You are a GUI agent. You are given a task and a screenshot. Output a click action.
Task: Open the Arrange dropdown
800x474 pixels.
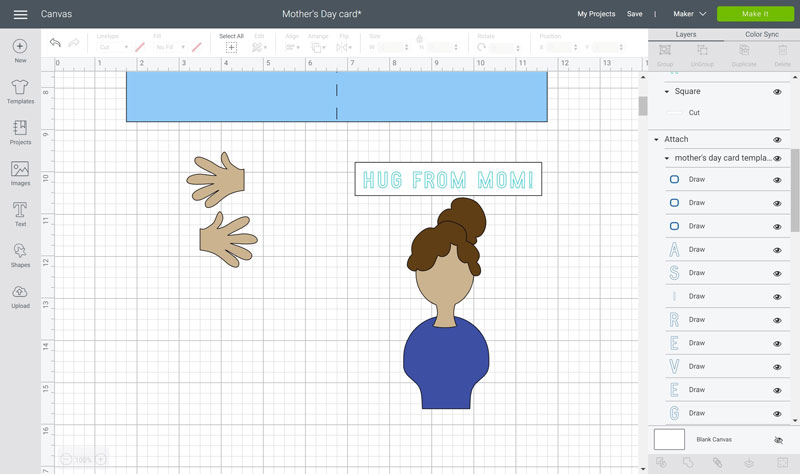[x=318, y=47]
